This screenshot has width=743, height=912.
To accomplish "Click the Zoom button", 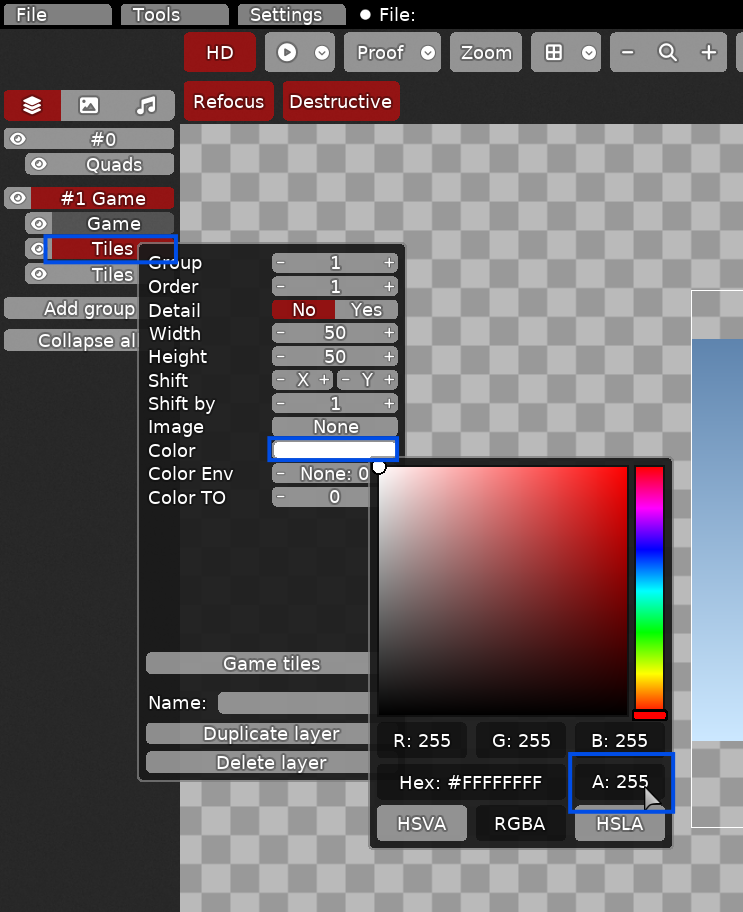I will (486, 52).
